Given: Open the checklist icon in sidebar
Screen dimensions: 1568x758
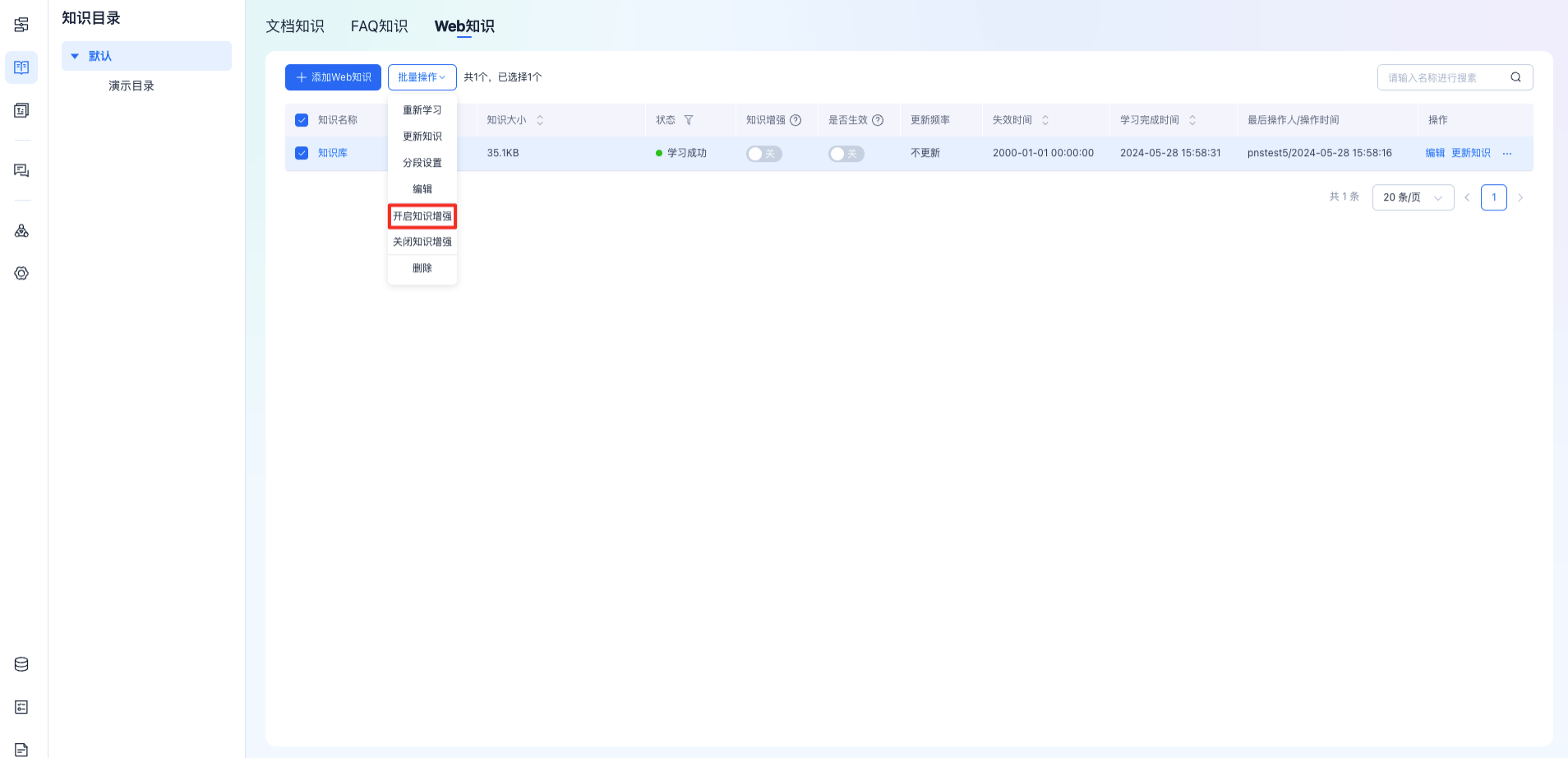Looking at the screenshot, I should [x=21, y=707].
